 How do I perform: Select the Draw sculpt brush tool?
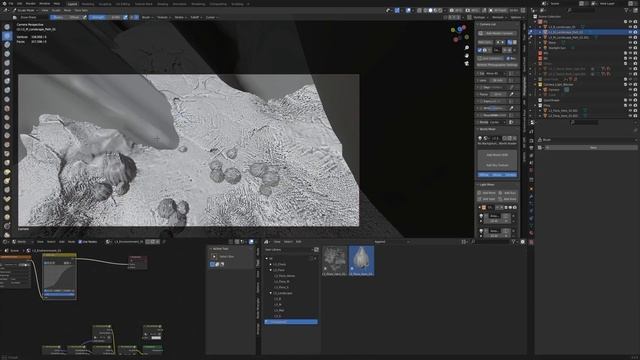point(7,27)
